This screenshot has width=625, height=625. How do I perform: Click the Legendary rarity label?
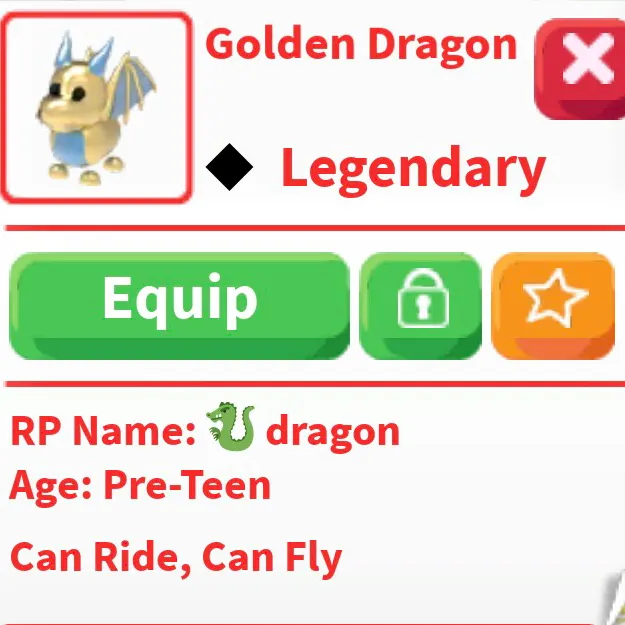[x=413, y=170]
